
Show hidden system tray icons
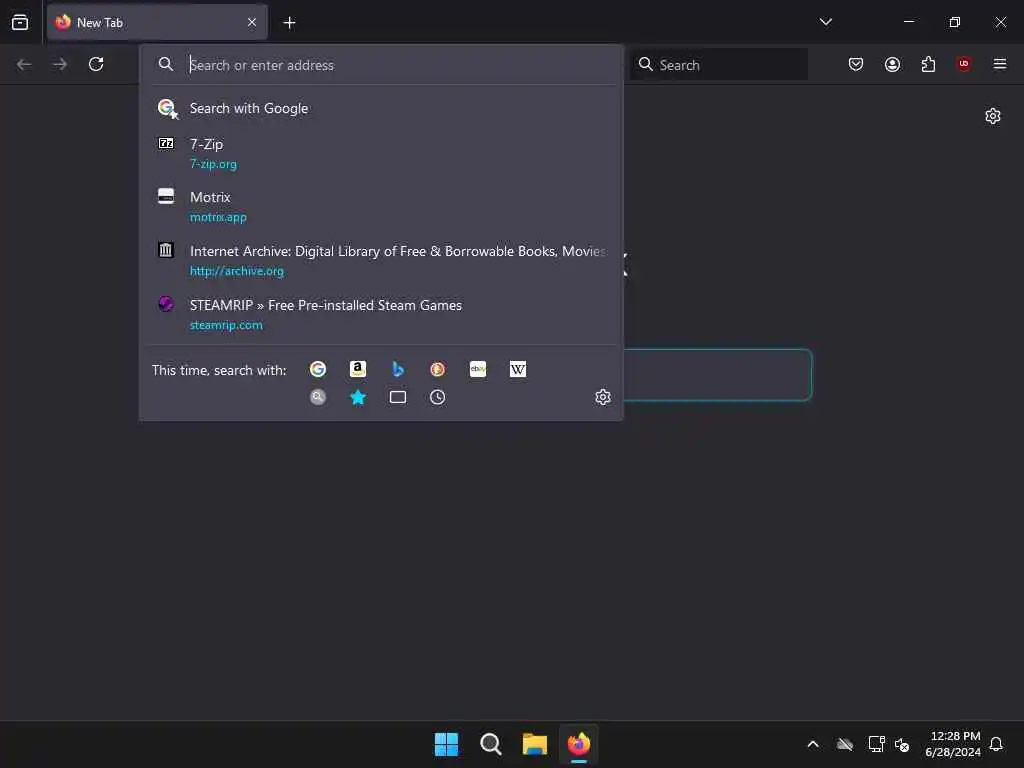(813, 744)
